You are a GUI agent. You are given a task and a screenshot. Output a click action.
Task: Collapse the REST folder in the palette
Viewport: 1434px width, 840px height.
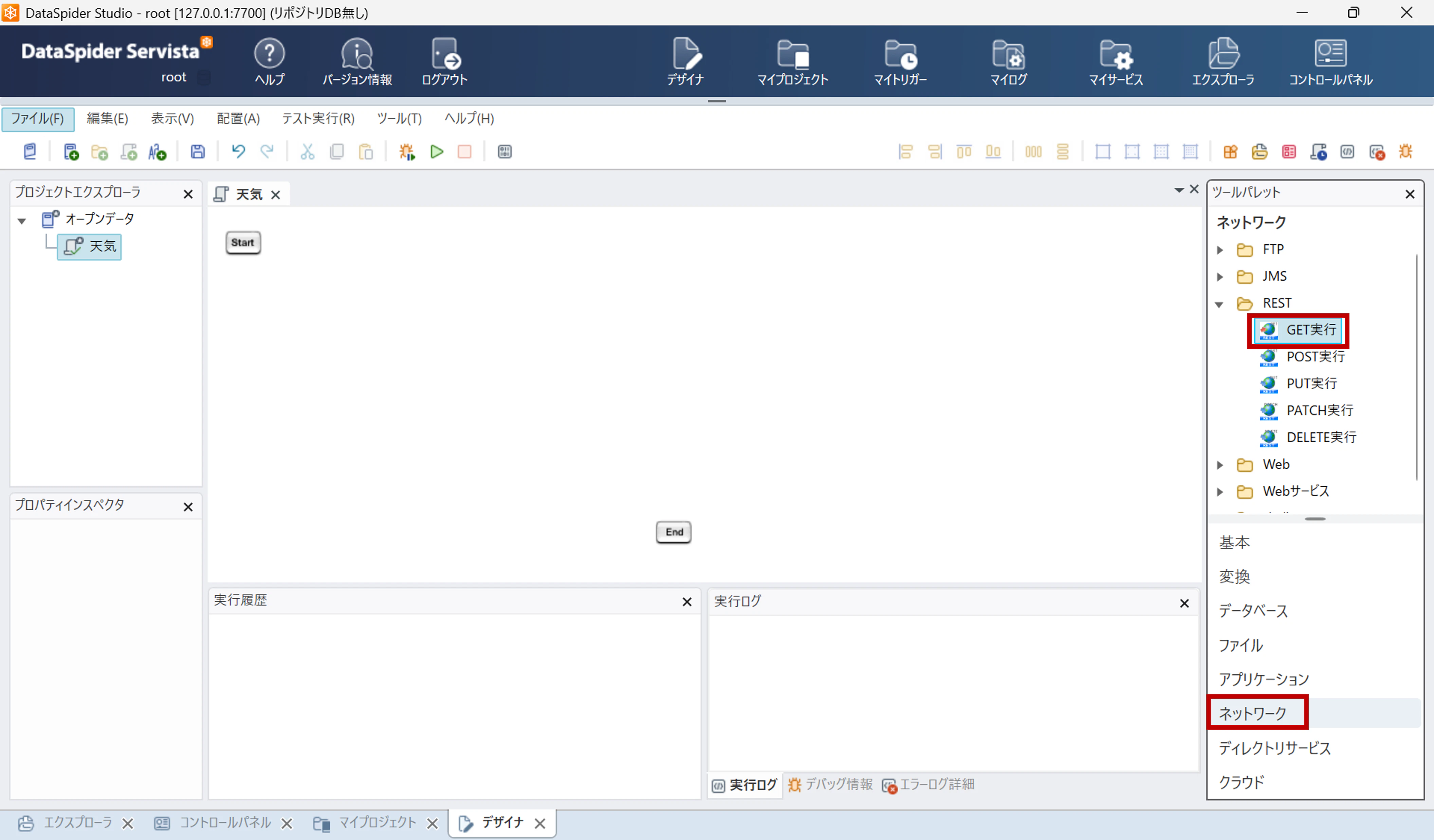click(x=1219, y=304)
